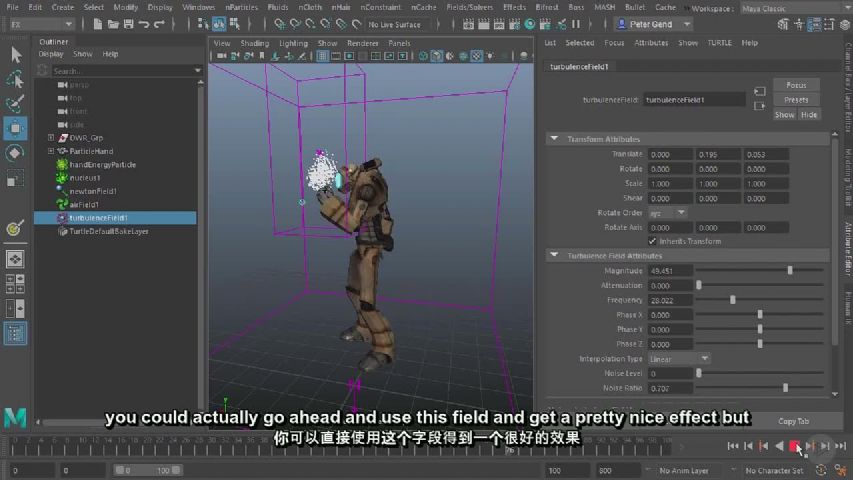
Task: Toggle the Outliner panel icon
Action: pos(15,334)
